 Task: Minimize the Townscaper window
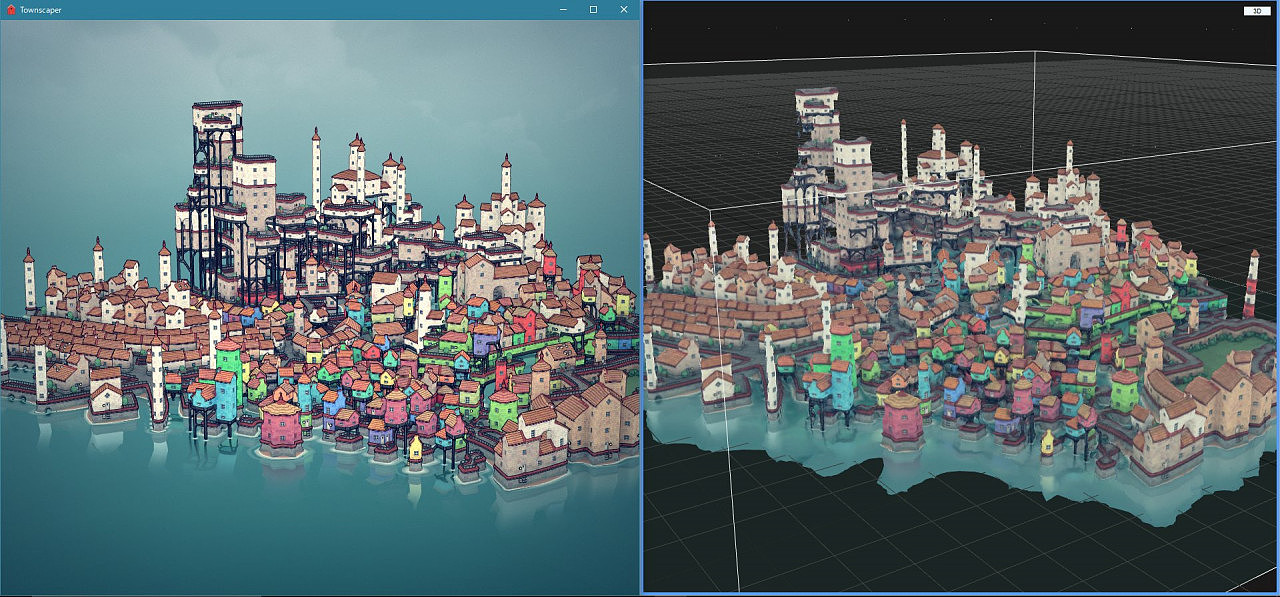tap(562, 9)
